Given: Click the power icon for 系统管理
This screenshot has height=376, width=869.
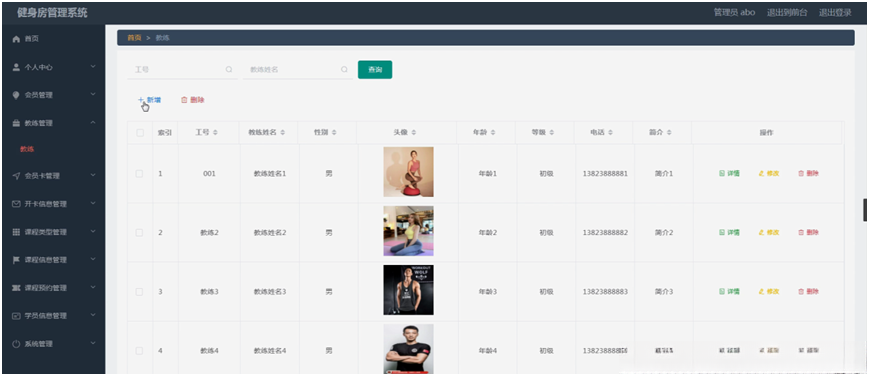Looking at the screenshot, I should click(x=16, y=344).
